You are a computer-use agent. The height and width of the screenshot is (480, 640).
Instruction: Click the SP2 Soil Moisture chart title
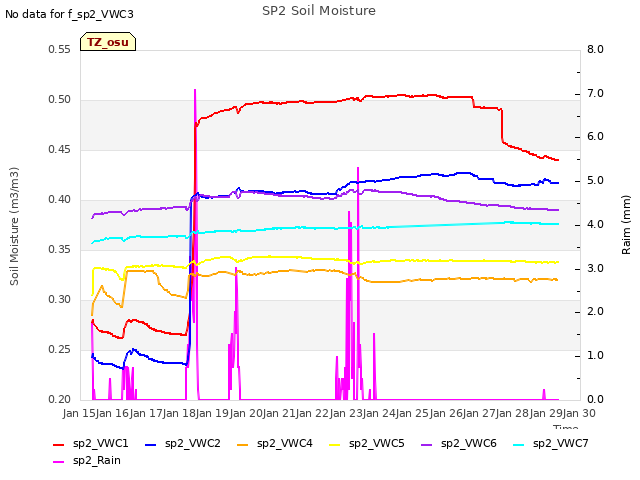coord(319,11)
